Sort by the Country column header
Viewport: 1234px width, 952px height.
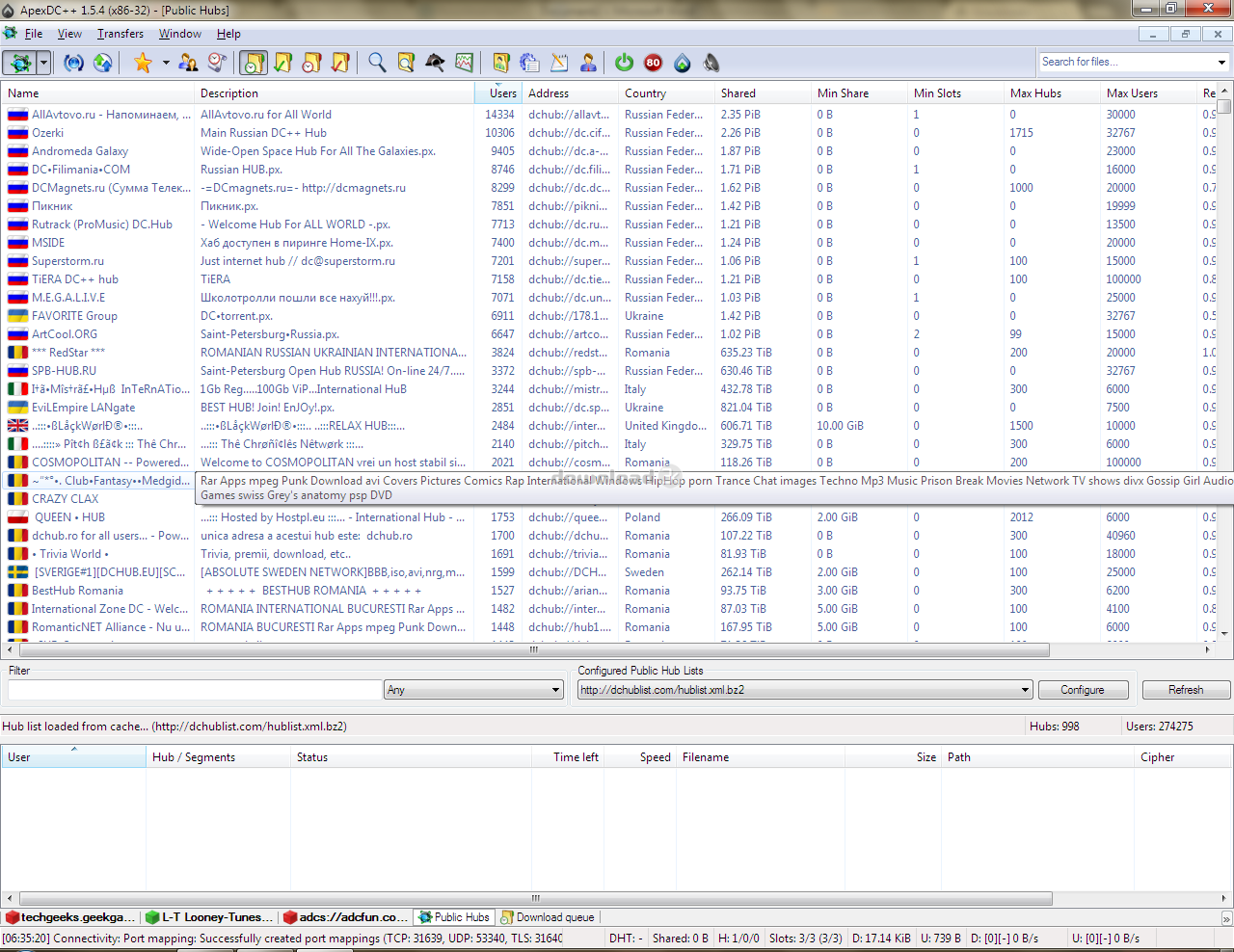(667, 93)
